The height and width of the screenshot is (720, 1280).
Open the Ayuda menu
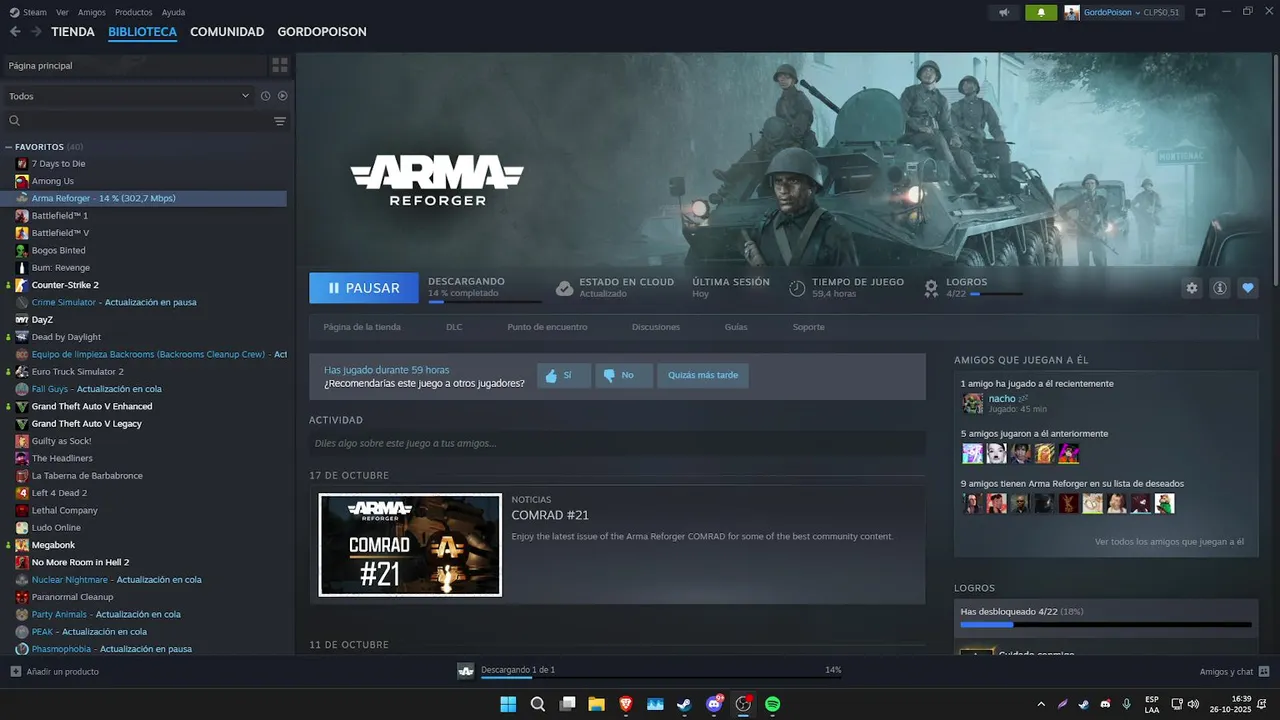coord(173,12)
